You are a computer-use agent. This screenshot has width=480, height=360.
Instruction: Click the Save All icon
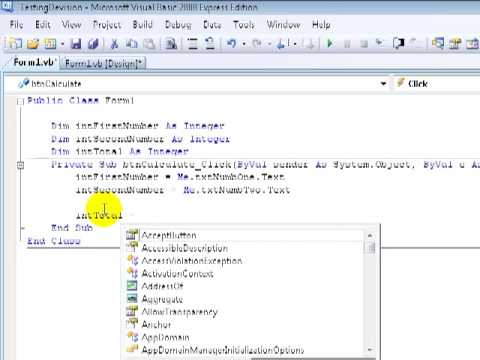(93, 44)
